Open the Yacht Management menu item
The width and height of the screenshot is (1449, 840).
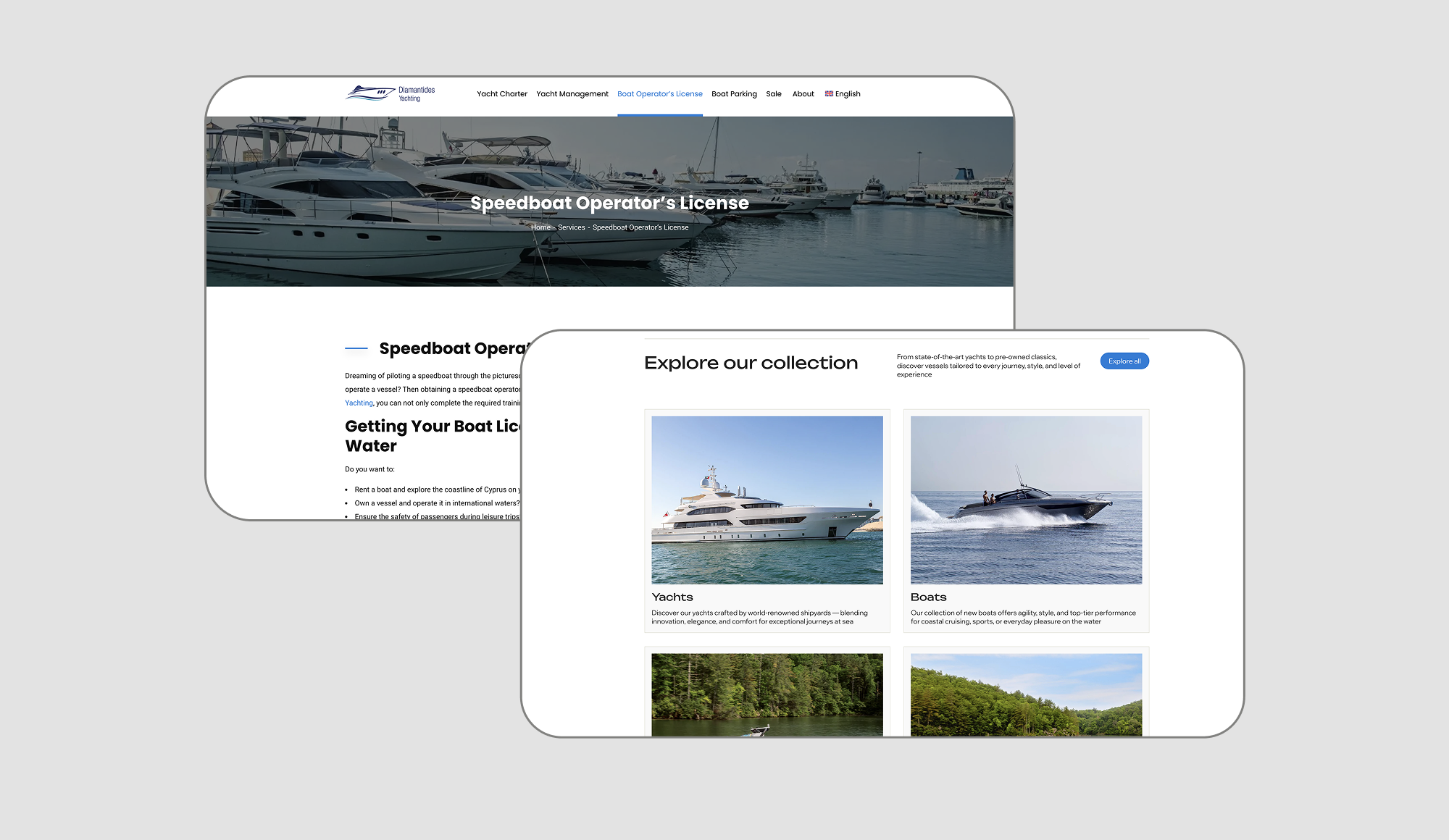click(572, 93)
